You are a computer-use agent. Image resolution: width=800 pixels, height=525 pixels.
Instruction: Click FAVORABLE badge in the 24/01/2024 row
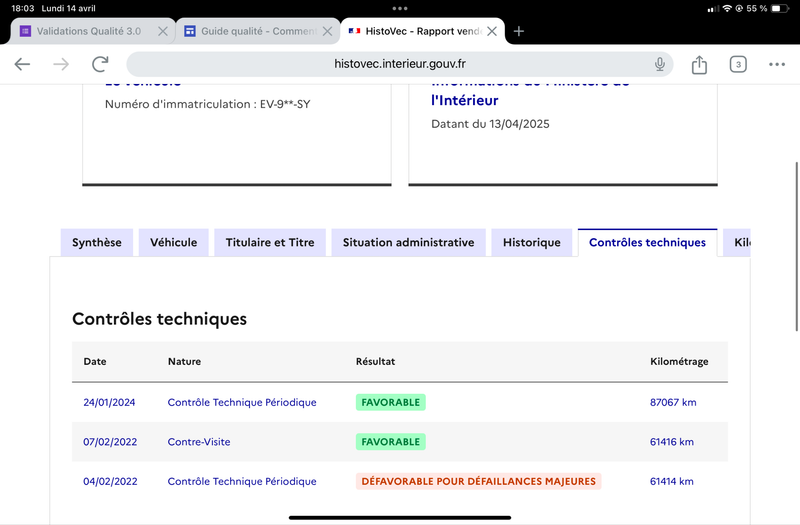tap(391, 402)
